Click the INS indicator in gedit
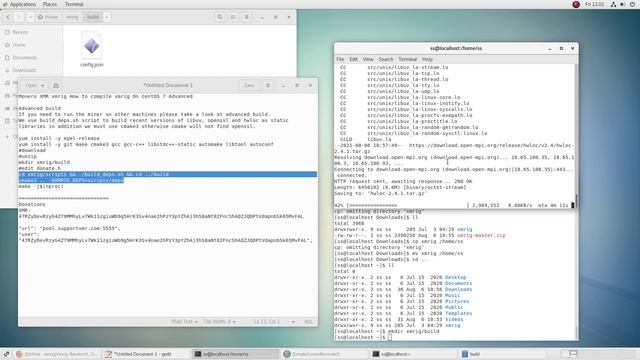The image size is (640, 360). coord(309,322)
